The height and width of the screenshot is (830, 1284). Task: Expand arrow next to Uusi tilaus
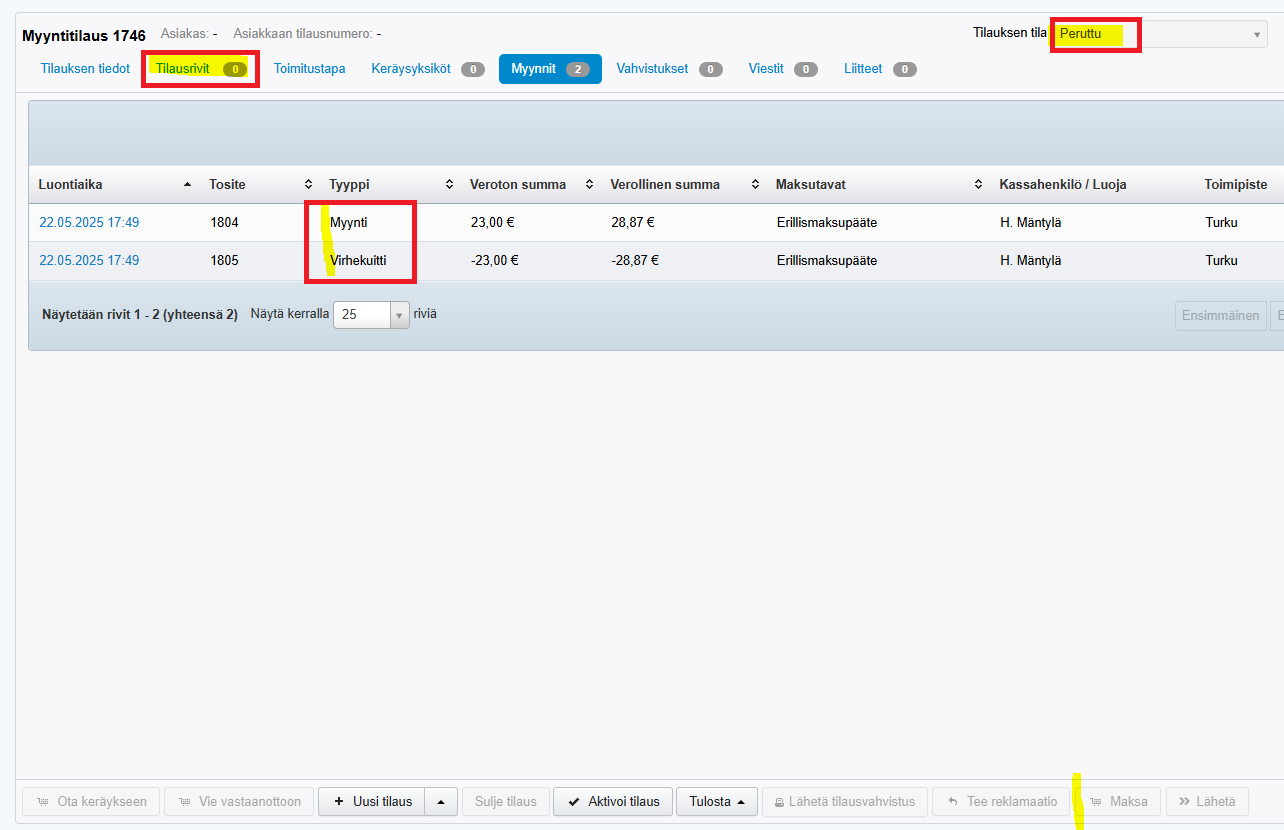(441, 801)
